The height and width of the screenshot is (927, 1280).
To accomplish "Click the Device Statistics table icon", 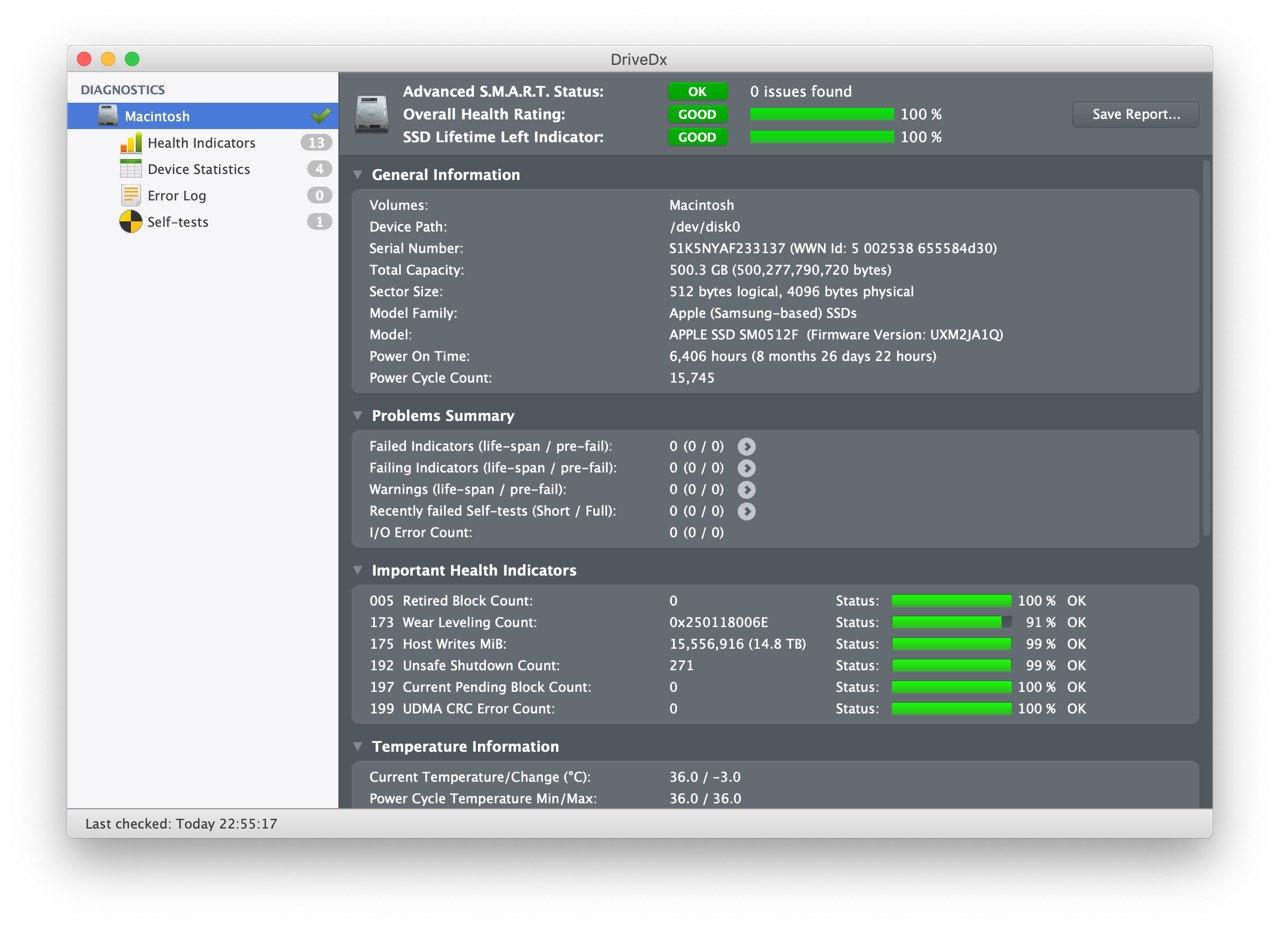I will (x=131, y=169).
